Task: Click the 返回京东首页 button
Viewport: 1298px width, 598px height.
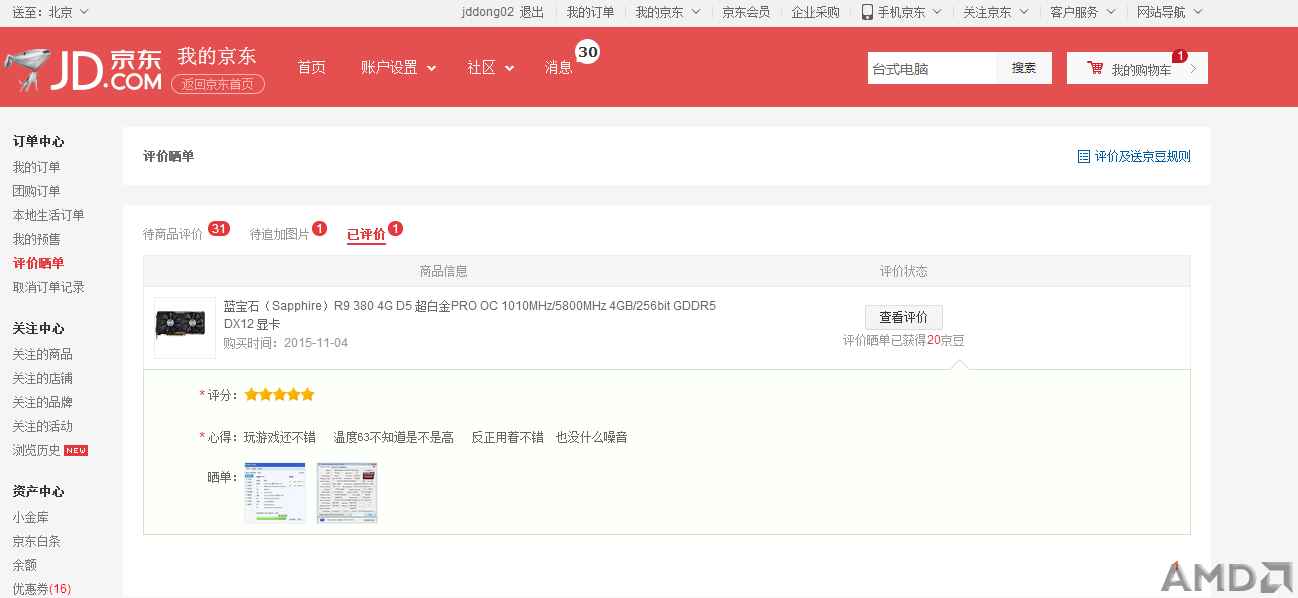Action: 218,84
